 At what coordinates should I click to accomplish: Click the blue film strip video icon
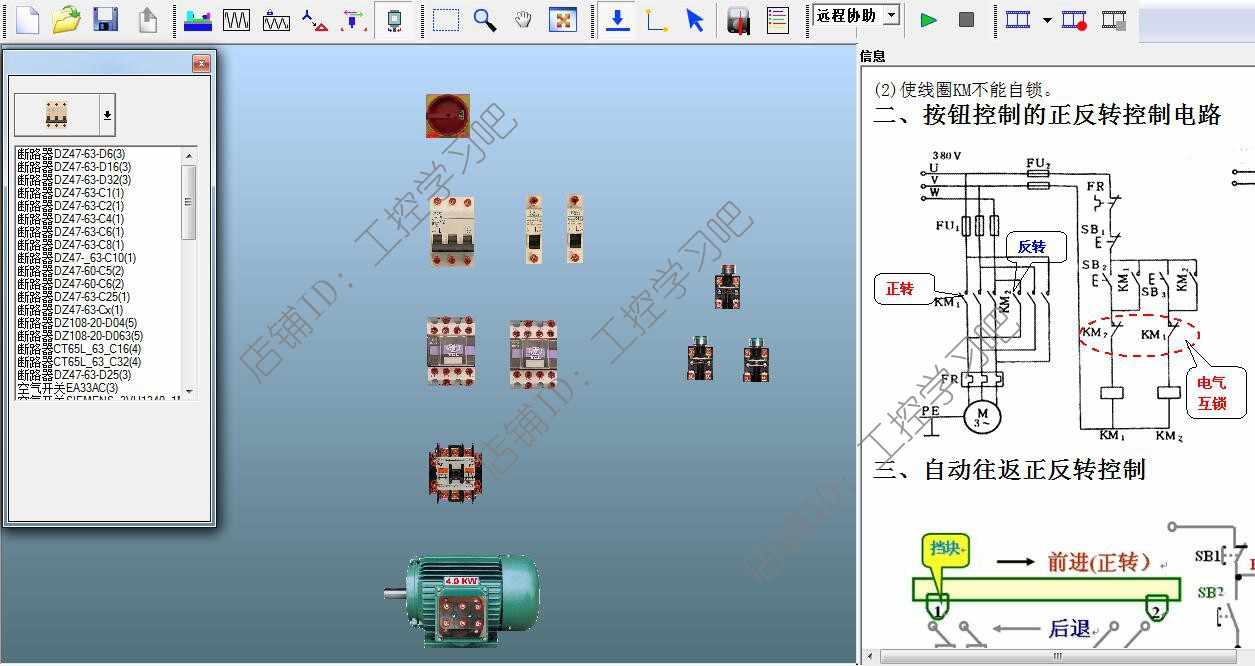[x=1018, y=19]
